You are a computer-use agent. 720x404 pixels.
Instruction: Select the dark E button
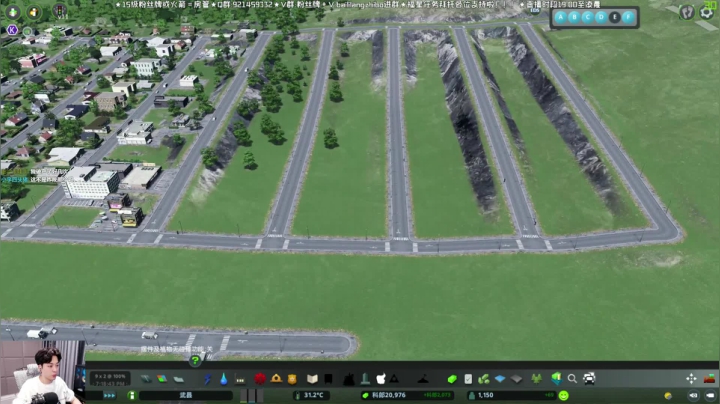[x=615, y=17]
